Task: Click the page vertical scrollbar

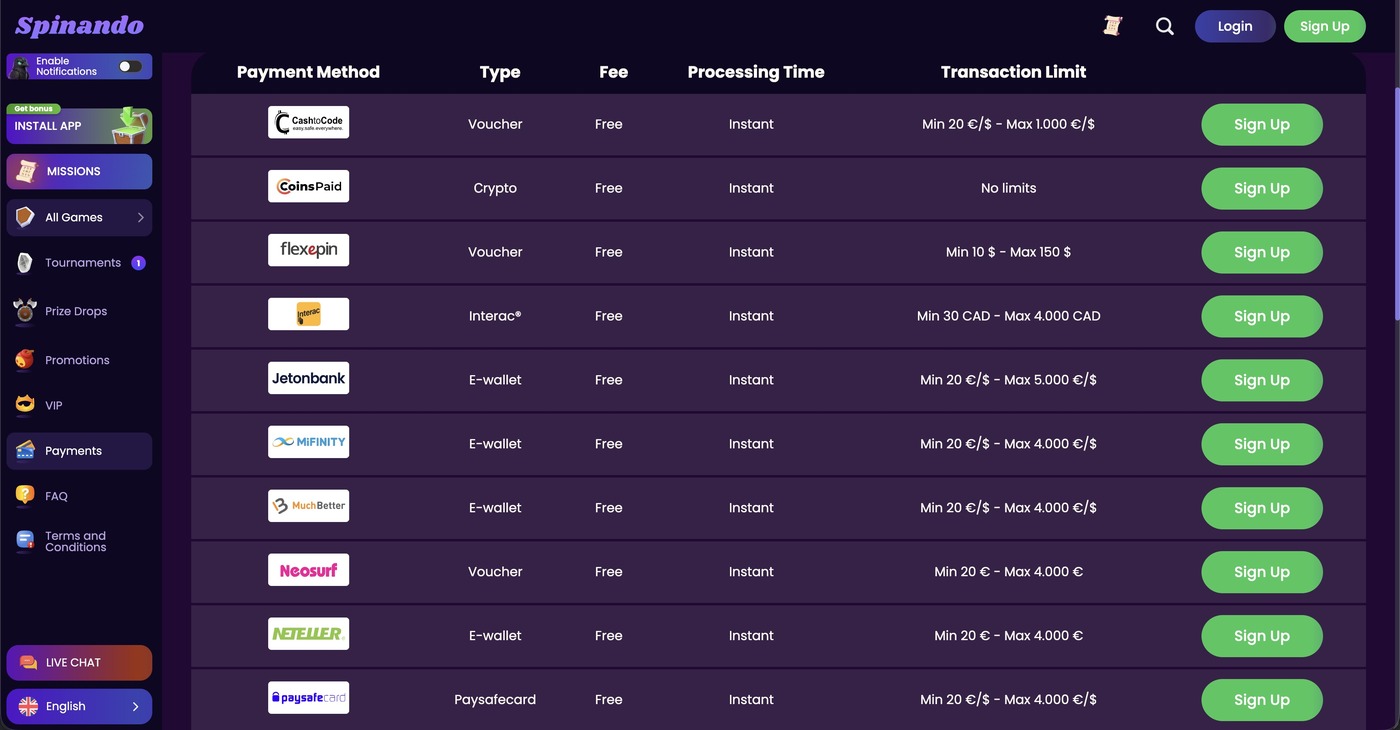Action: 1396,205
